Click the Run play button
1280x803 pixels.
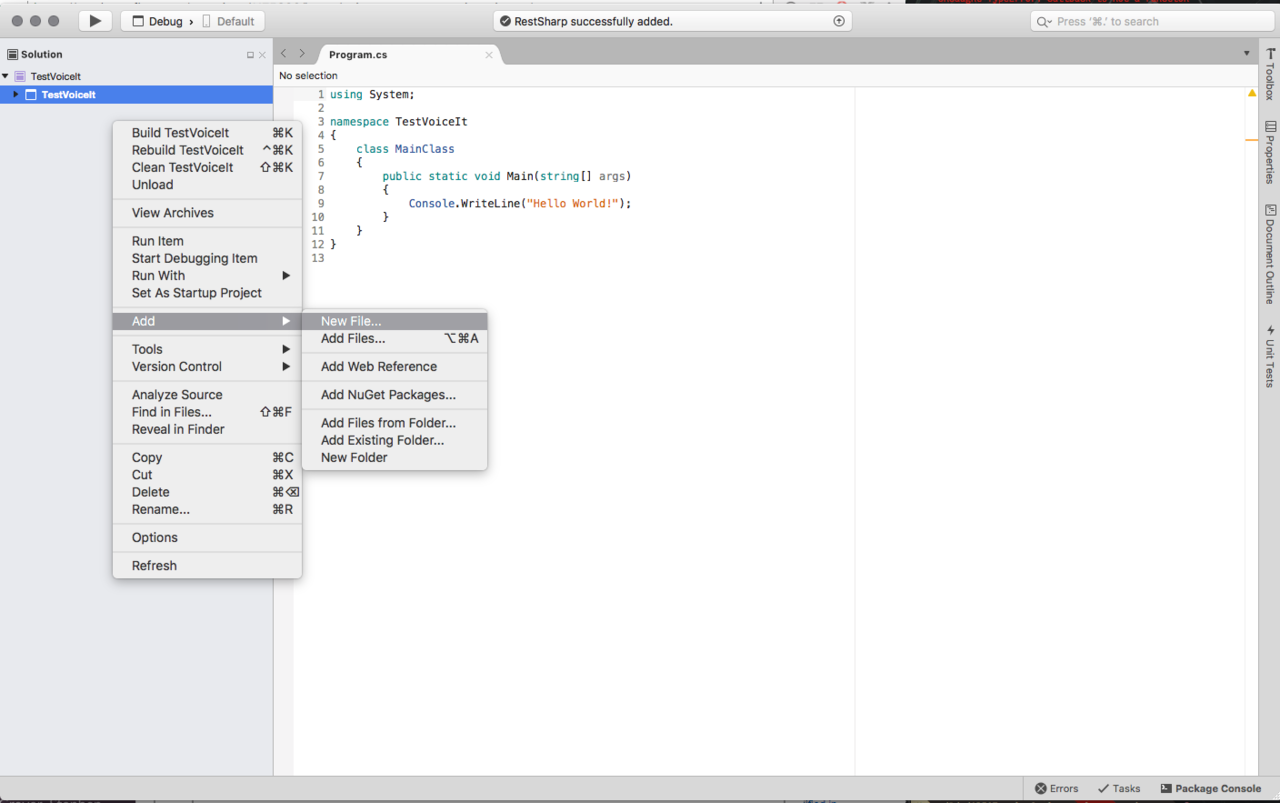pos(95,21)
